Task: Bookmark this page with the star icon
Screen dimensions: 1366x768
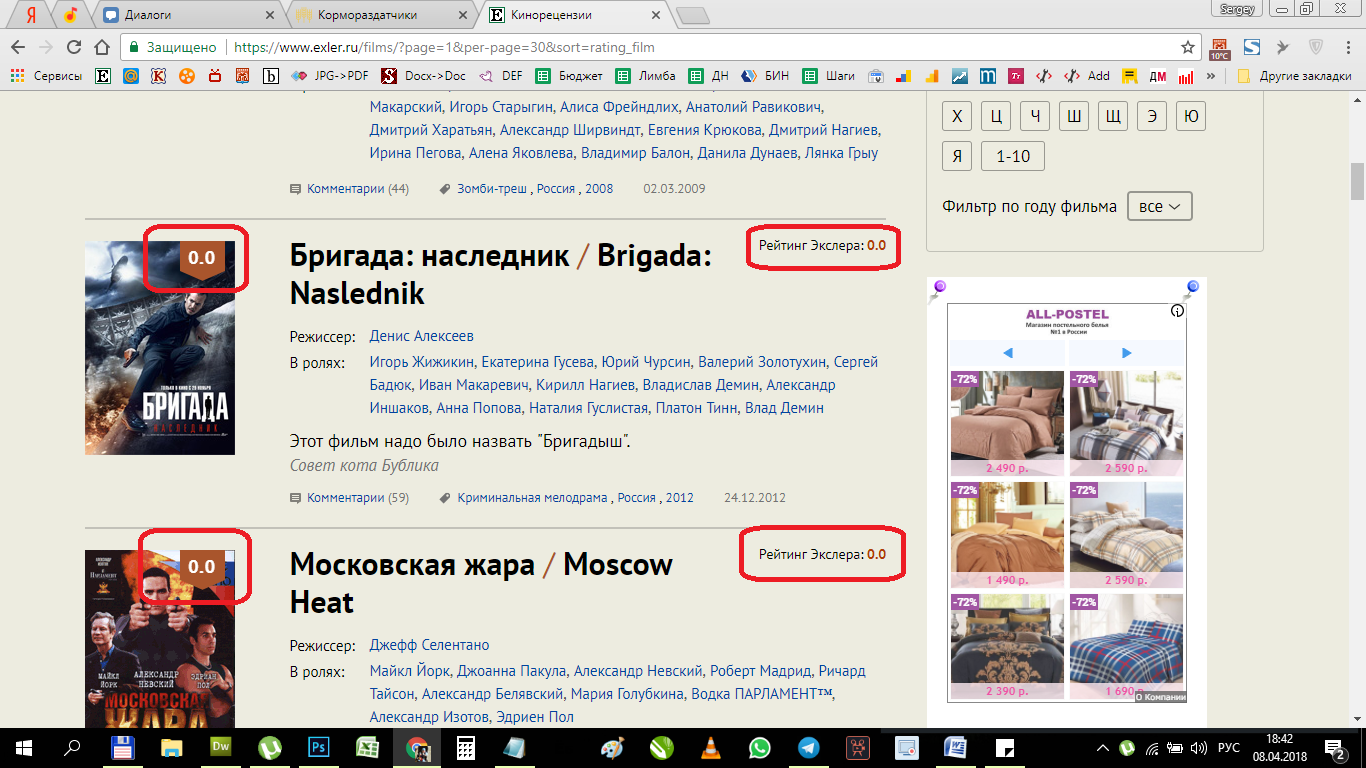Action: coord(1188,47)
